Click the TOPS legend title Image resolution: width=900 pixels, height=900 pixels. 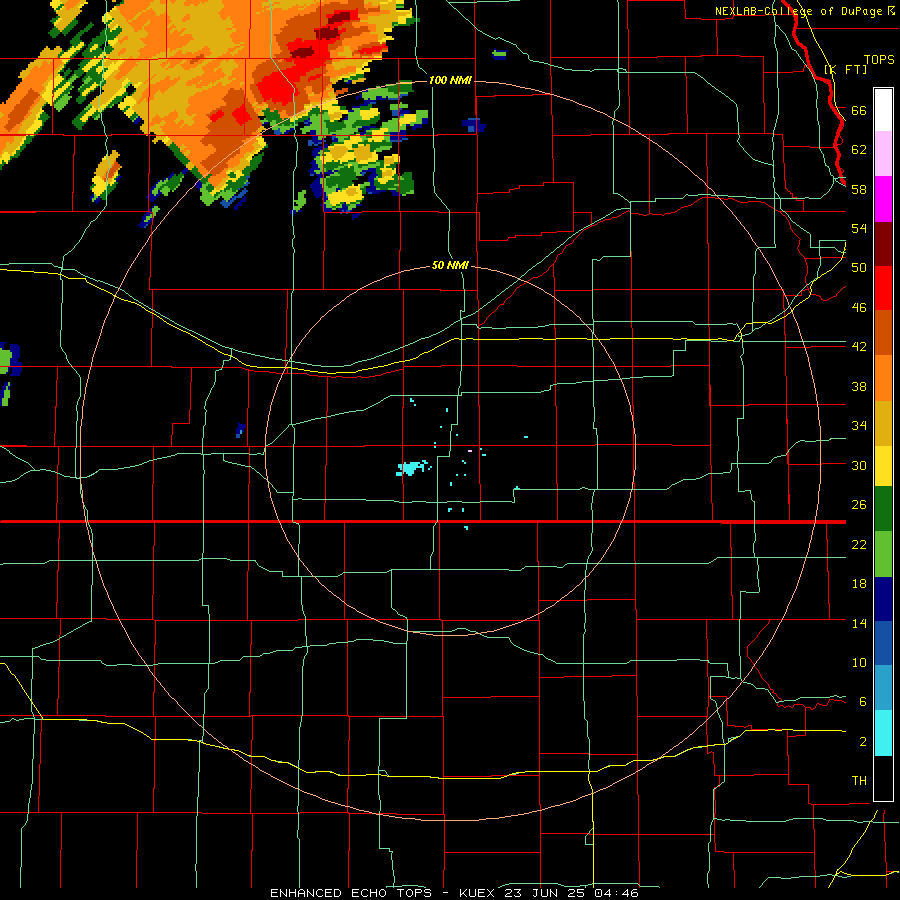[x=879, y=59]
